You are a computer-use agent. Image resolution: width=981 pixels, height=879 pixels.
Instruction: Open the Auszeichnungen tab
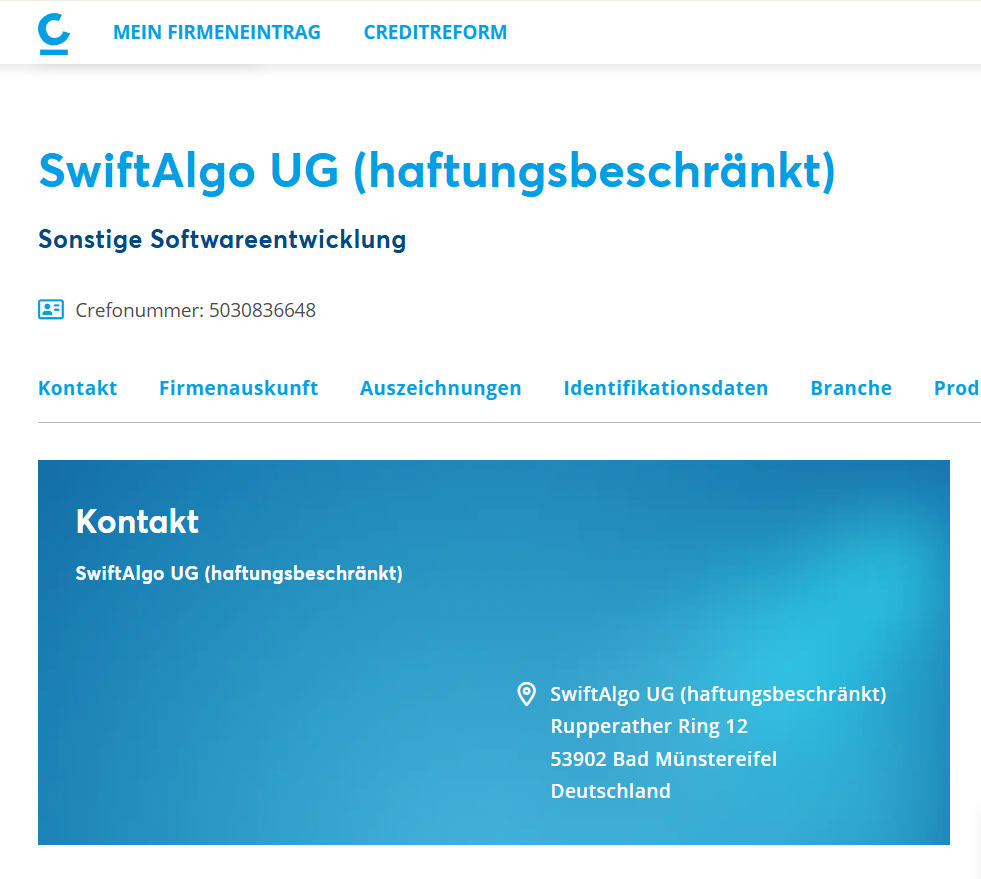(440, 388)
